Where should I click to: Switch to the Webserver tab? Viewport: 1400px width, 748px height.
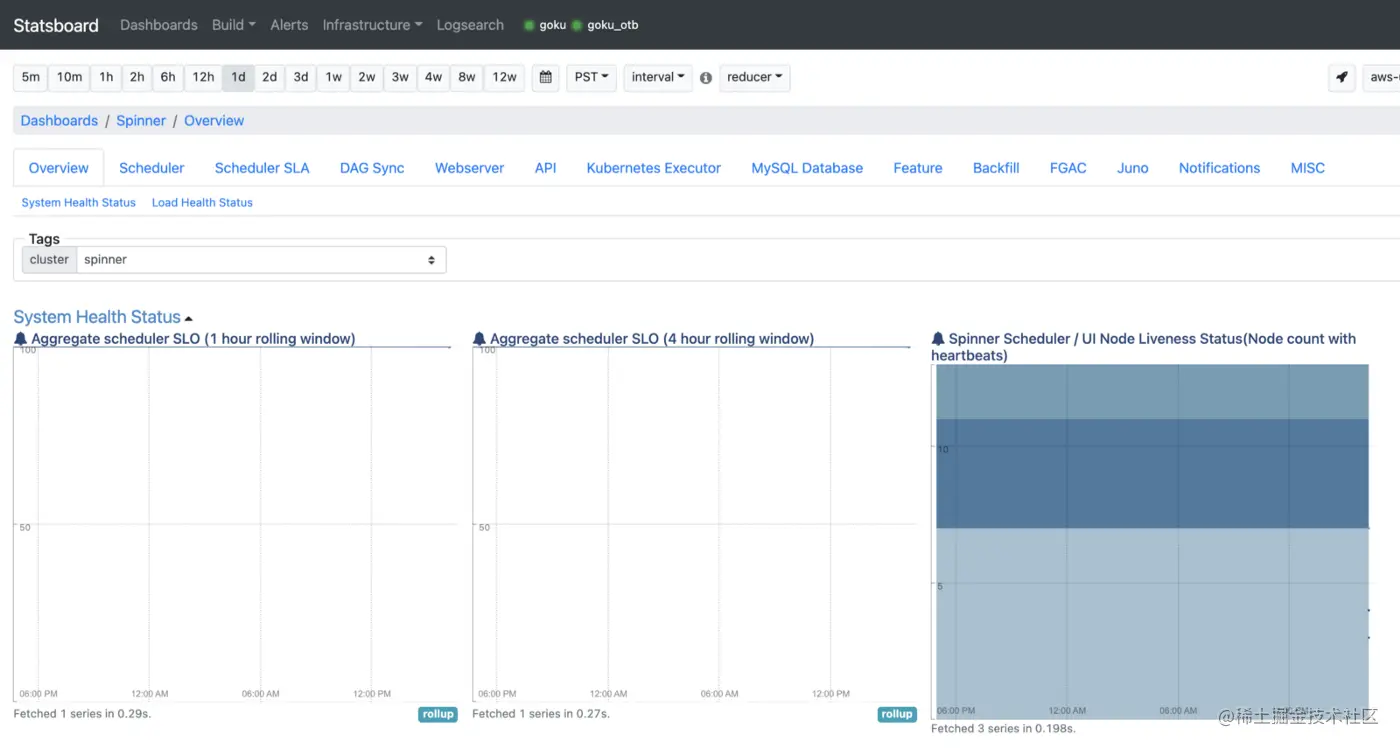469,168
